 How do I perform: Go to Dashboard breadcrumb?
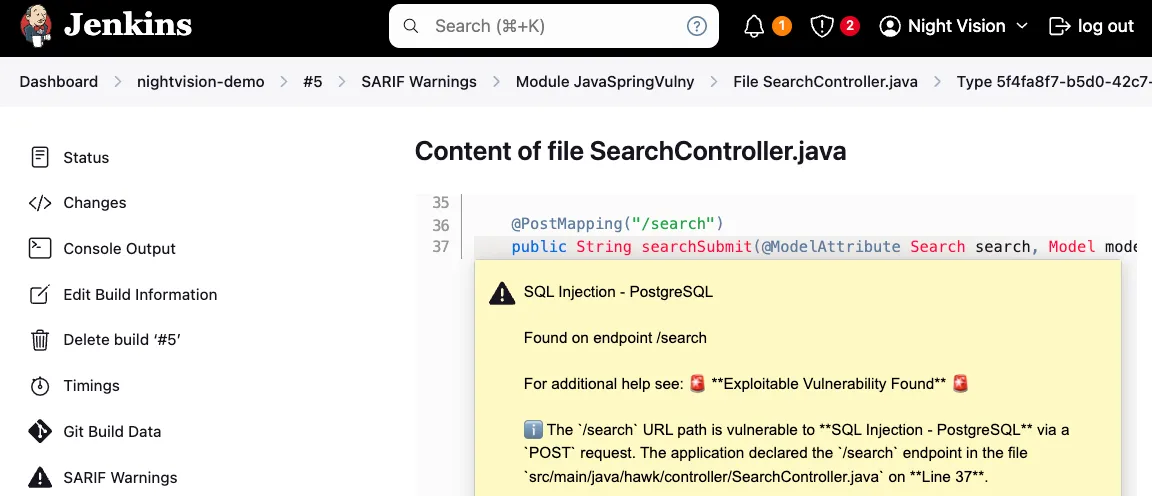coord(59,82)
